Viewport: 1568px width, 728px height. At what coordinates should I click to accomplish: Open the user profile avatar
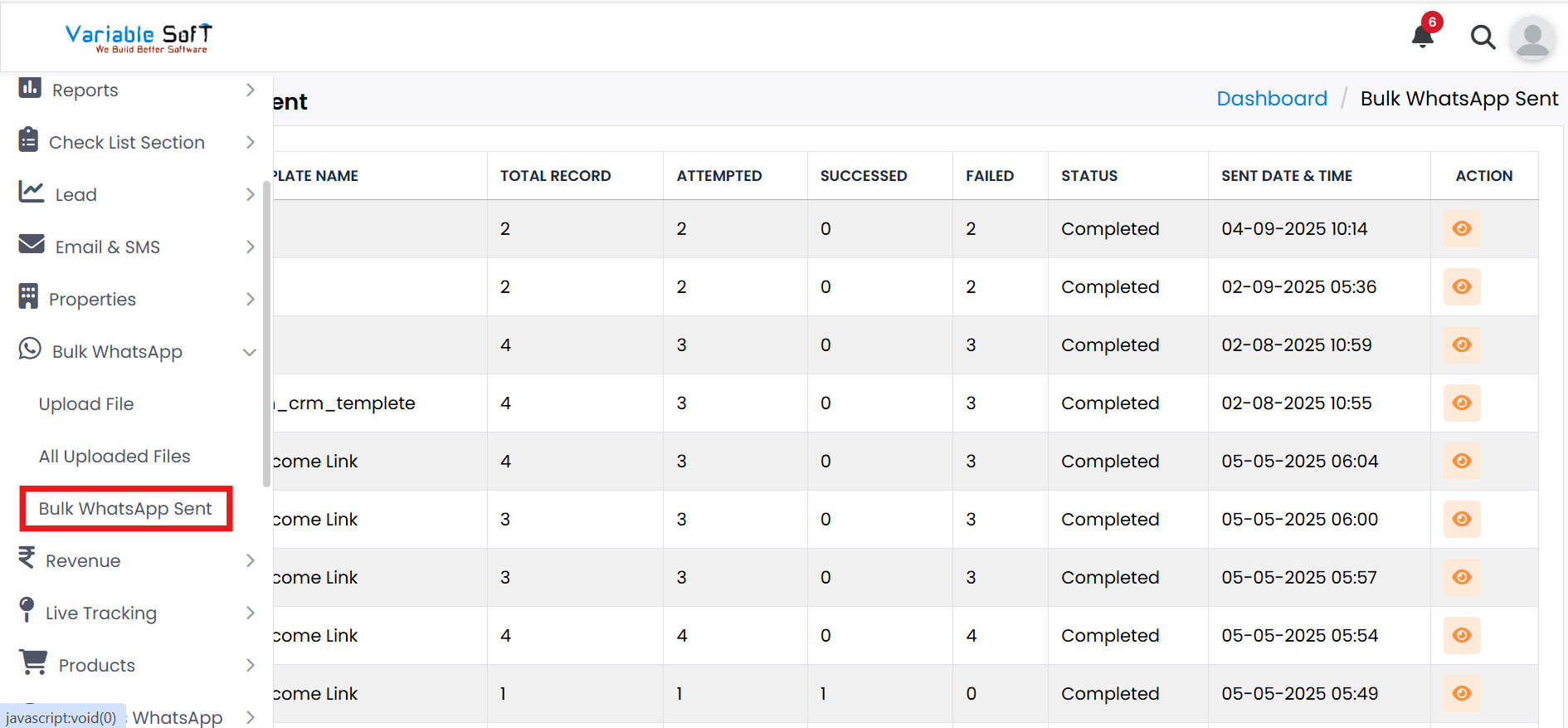pyautogui.click(x=1531, y=38)
